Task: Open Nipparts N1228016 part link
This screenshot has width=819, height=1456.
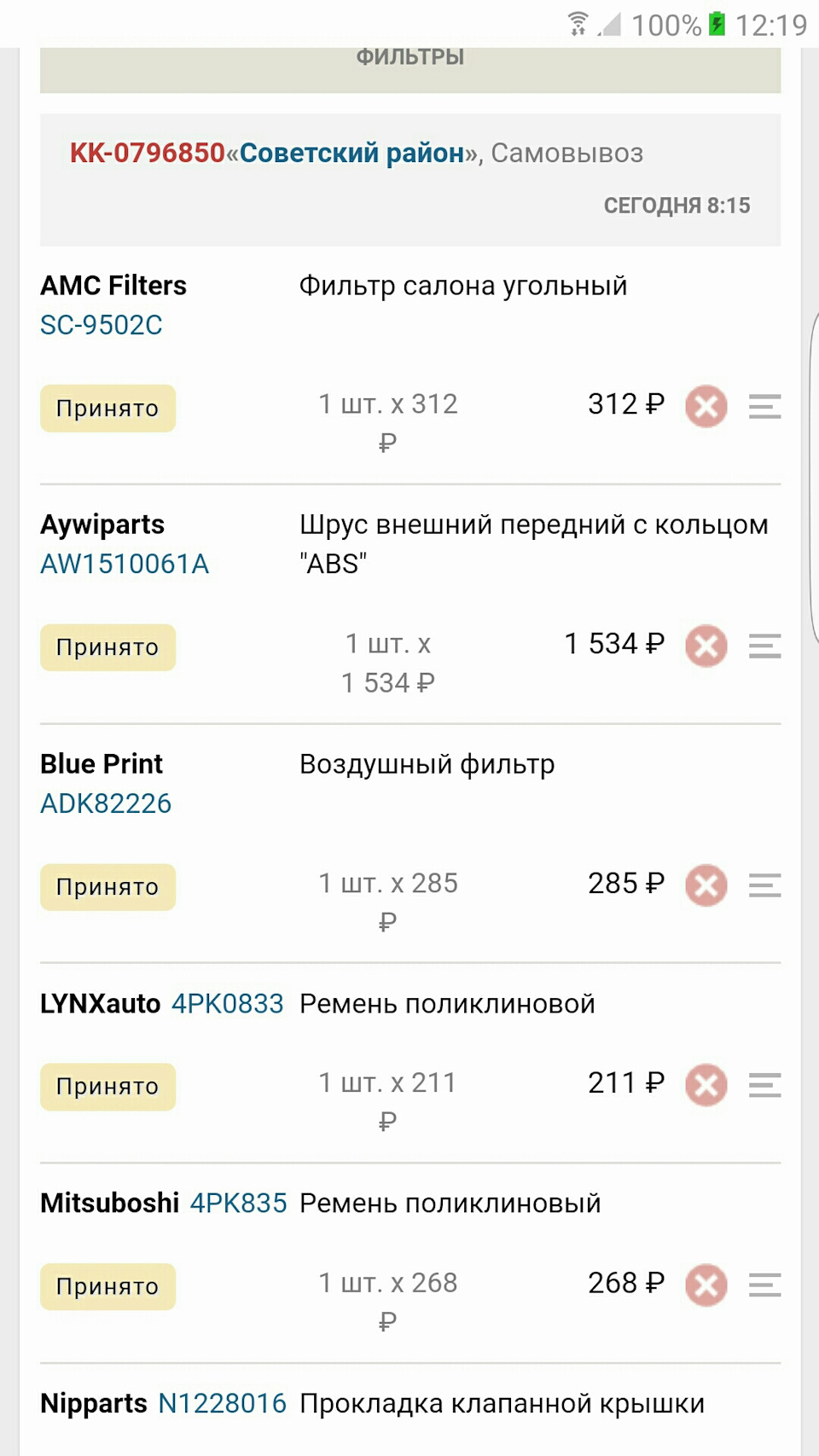Action: pos(223,1403)
